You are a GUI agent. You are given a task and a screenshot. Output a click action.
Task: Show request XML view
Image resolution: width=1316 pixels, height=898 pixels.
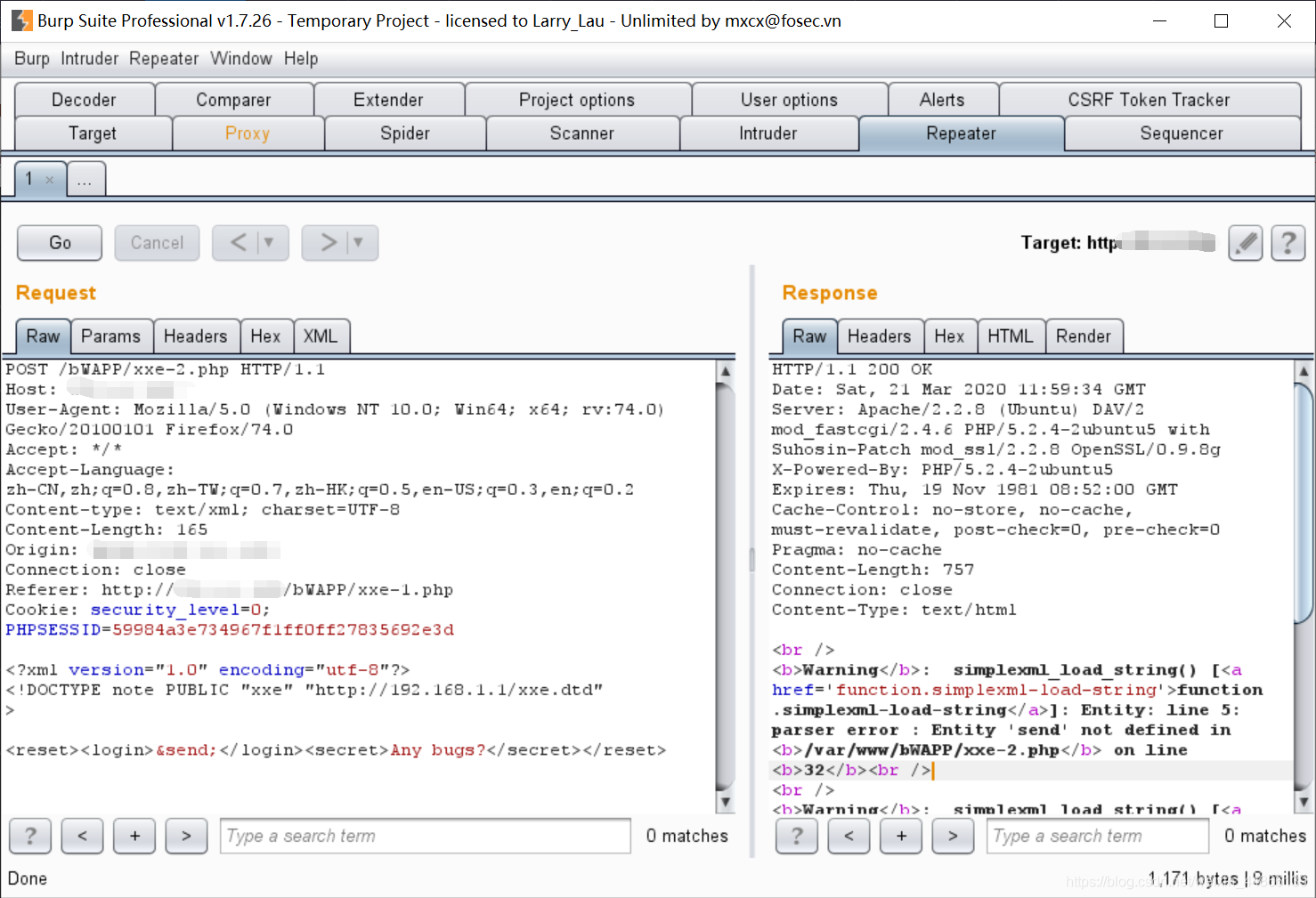(x=321, y=336)
